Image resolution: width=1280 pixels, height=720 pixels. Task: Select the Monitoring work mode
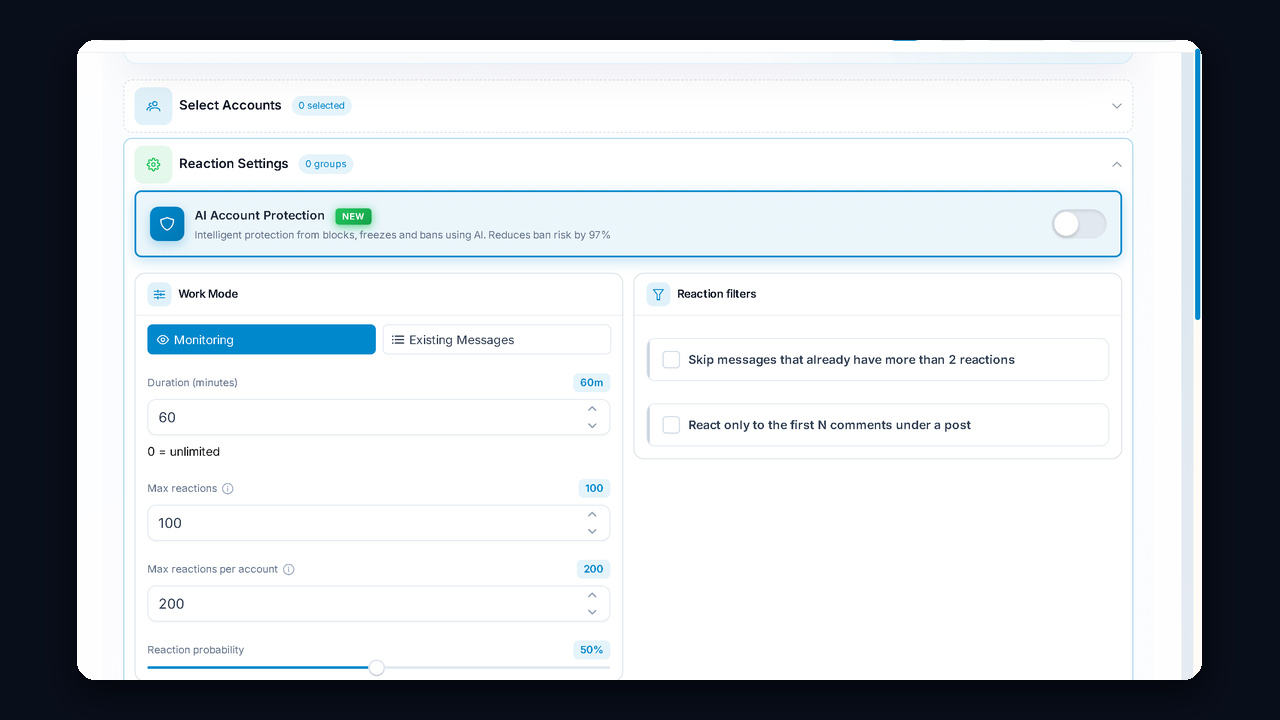click(261, 340)
